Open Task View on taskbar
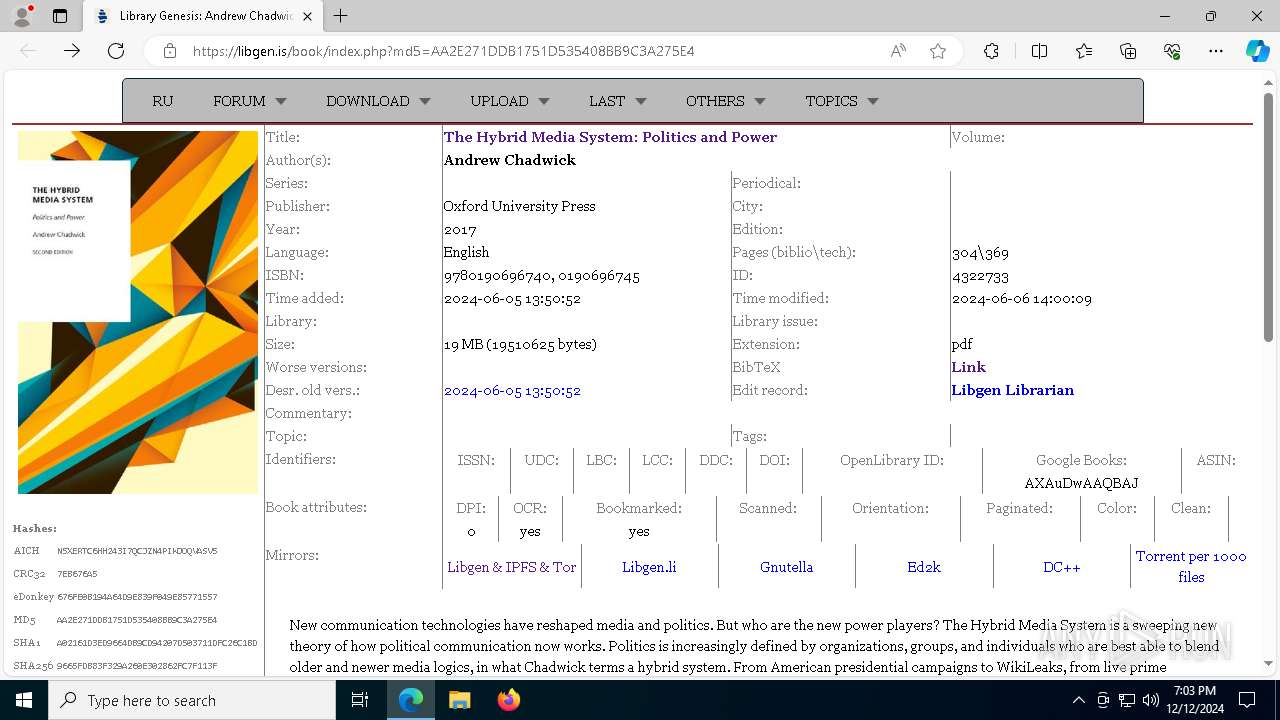The image size is (1280, 720). (360, 700)
